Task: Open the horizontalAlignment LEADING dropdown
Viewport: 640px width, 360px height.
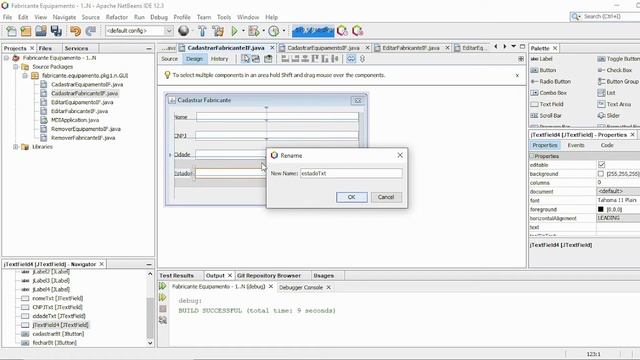Action: (618, 218)
